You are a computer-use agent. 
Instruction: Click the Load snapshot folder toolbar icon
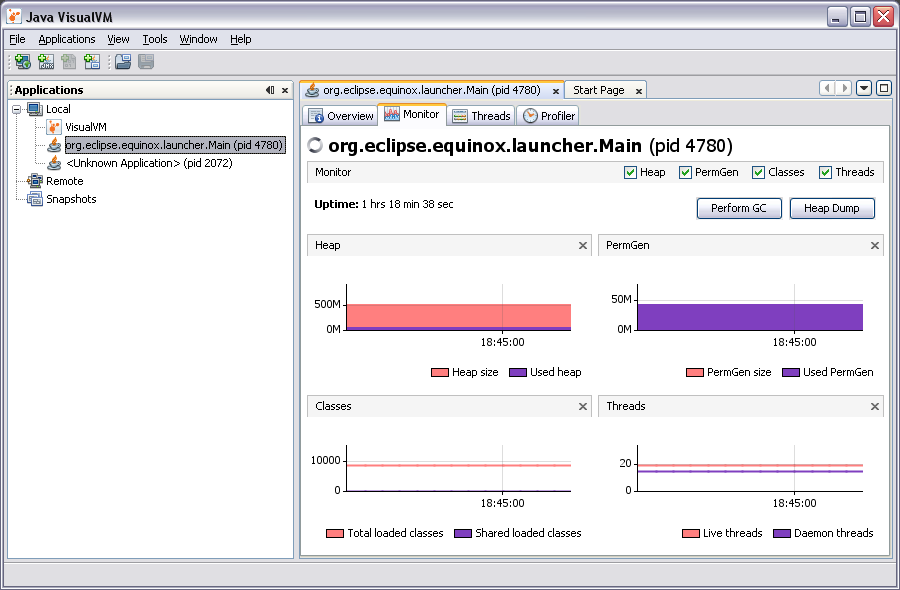pos(123,61)
